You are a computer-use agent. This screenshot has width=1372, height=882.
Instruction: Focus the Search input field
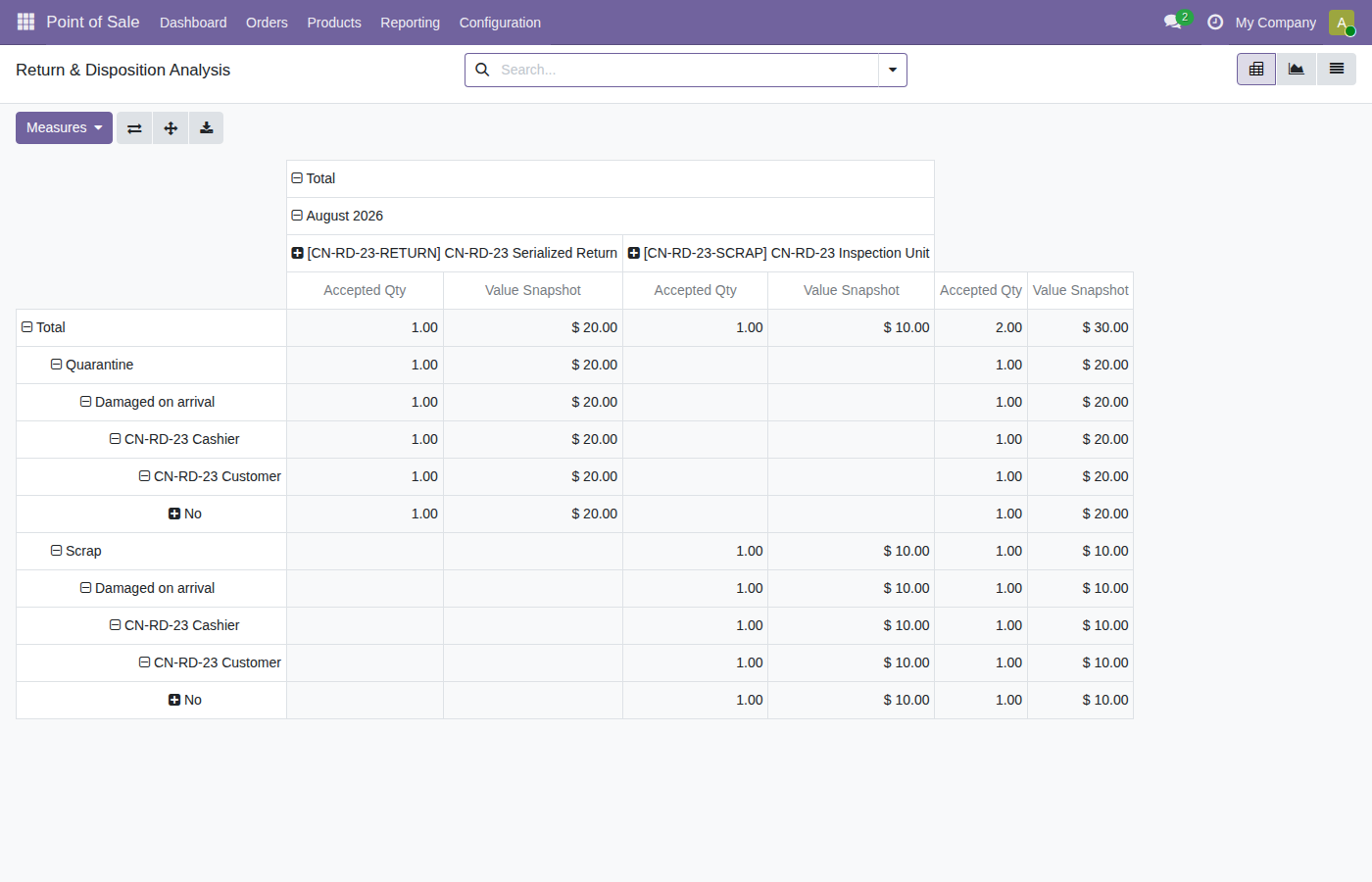[x=686, y=70]
